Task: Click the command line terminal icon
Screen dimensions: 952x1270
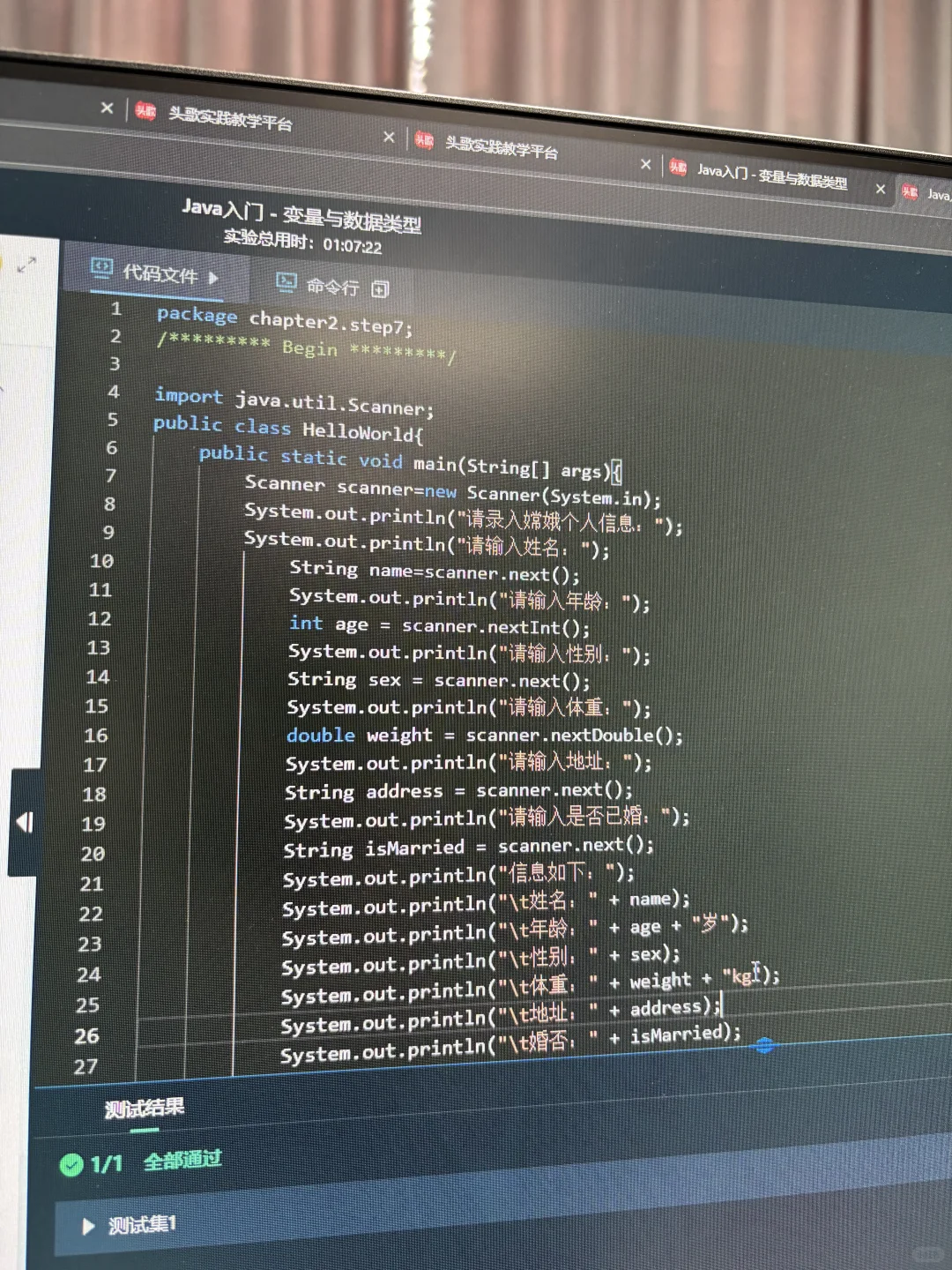Action: [x=286, y=282]
